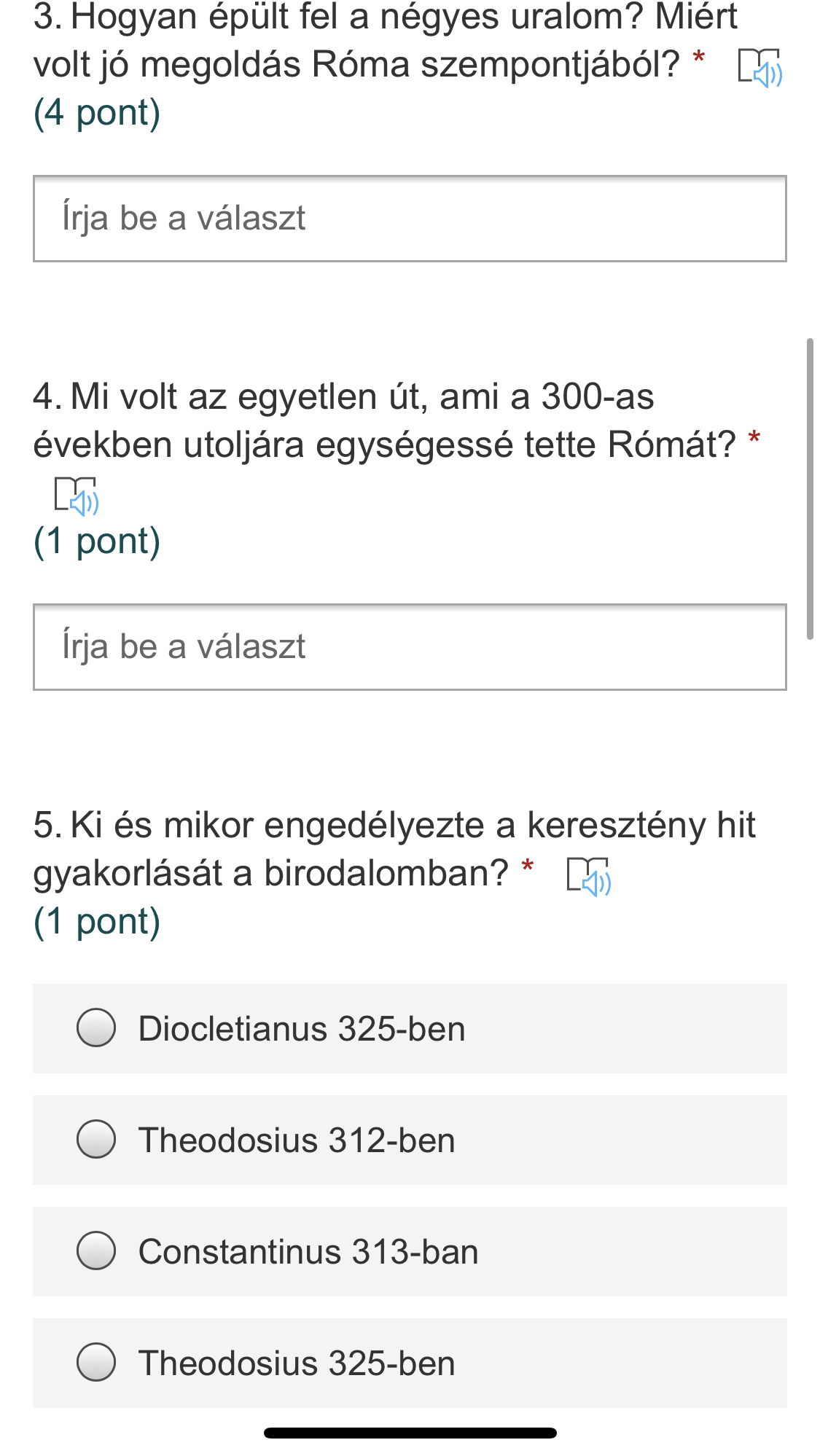Open Immersive Reader for question 4
Screen dimensions: 820x1456
pyautogui.click(x=77, y=496)
